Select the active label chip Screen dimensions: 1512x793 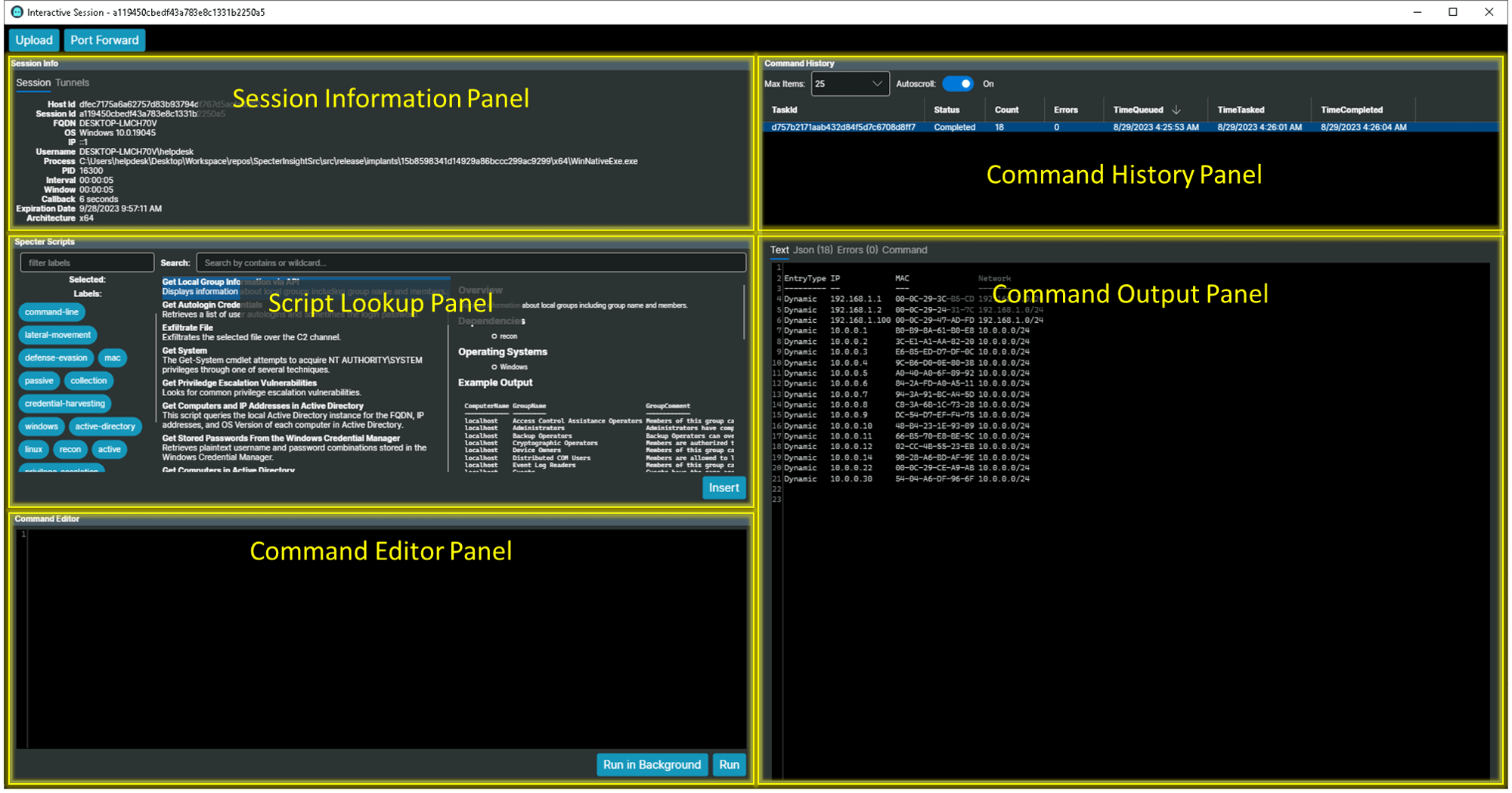(110, 450)
